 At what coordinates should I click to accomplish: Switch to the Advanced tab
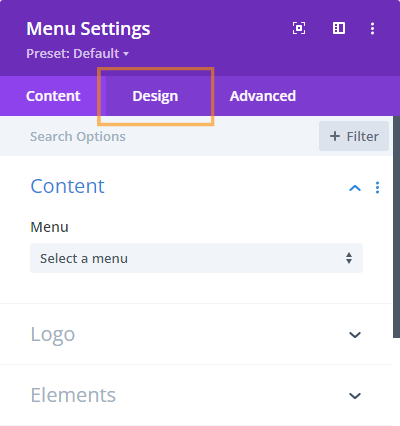point(263,96)
